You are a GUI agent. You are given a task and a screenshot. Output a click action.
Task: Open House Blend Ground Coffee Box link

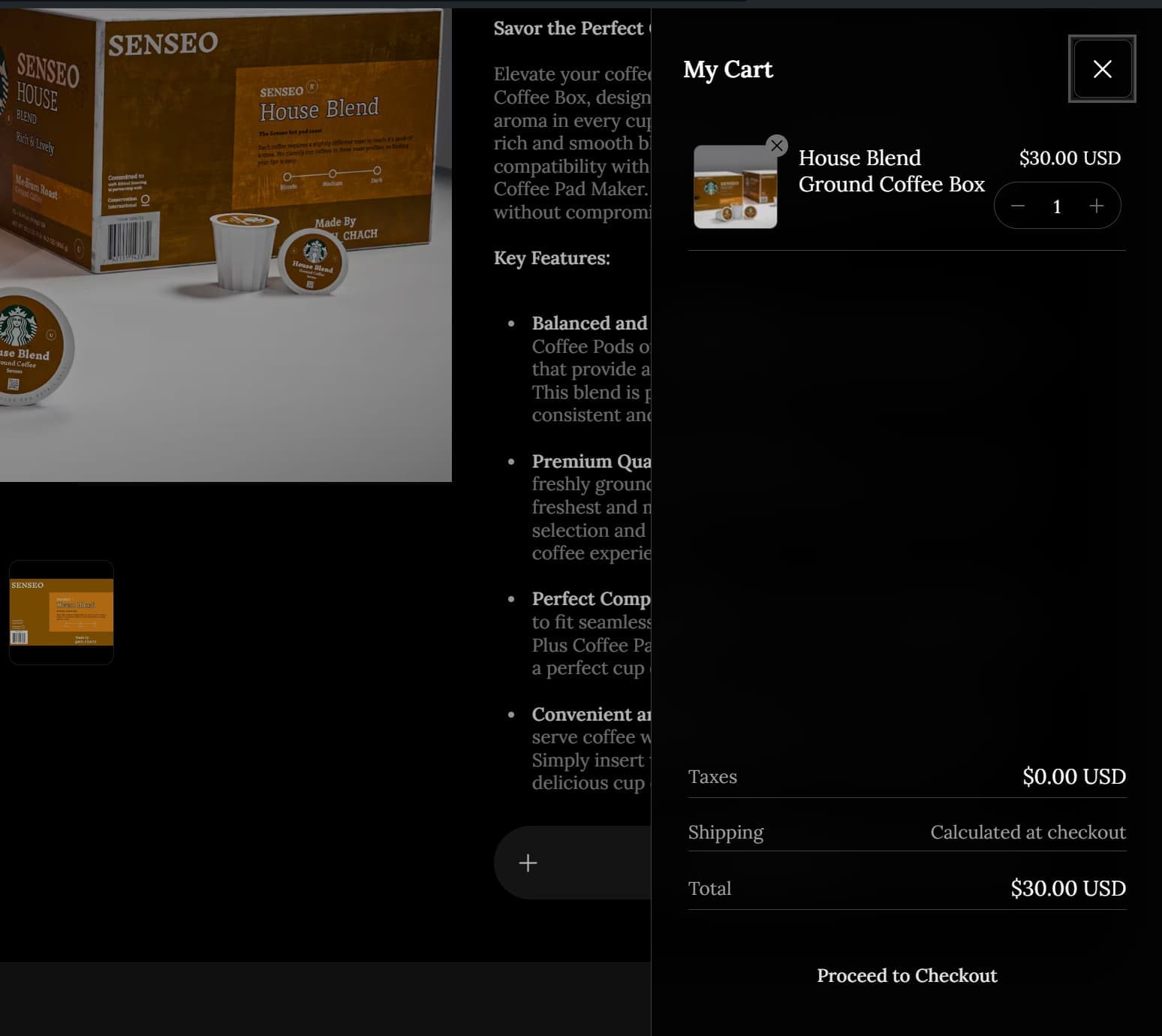pos(890,171)
